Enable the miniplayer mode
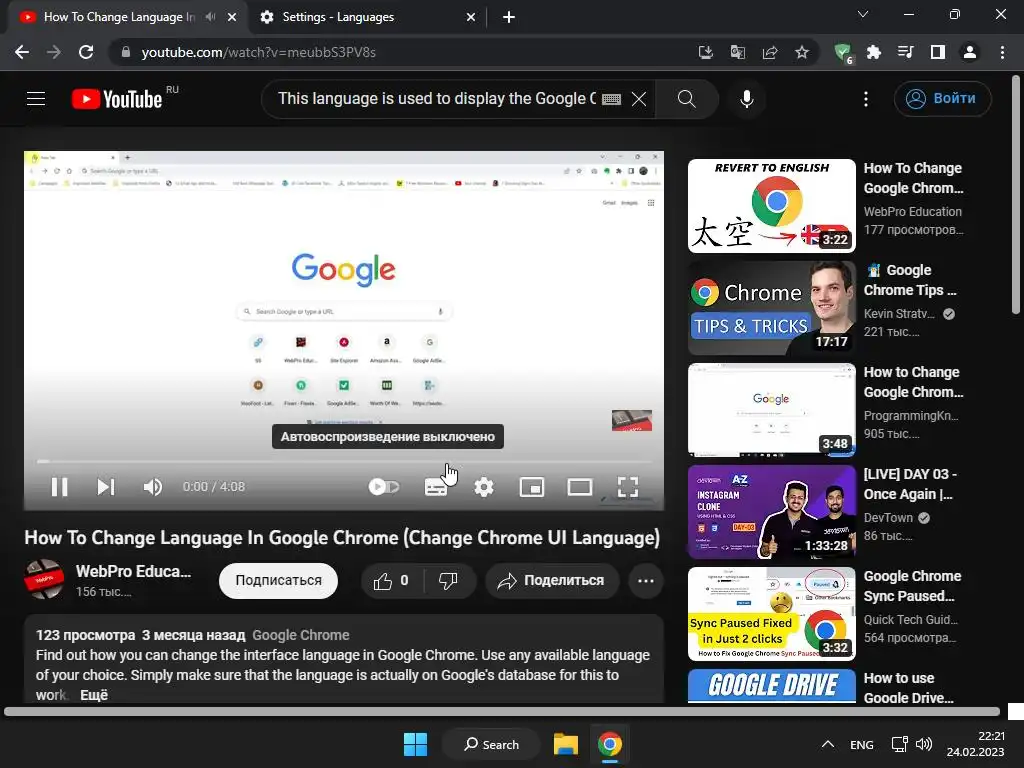1024x768 pixels. pos(532,487)
